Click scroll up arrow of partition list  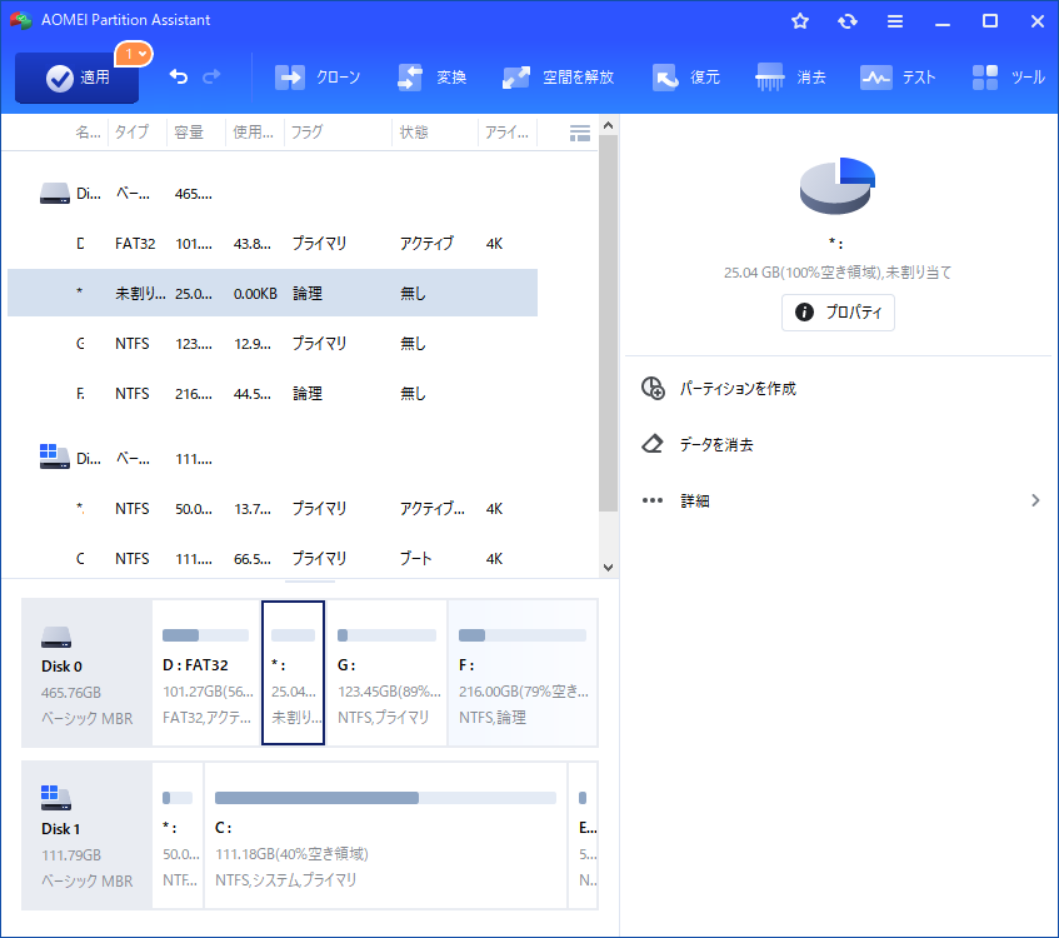point(608,126)
